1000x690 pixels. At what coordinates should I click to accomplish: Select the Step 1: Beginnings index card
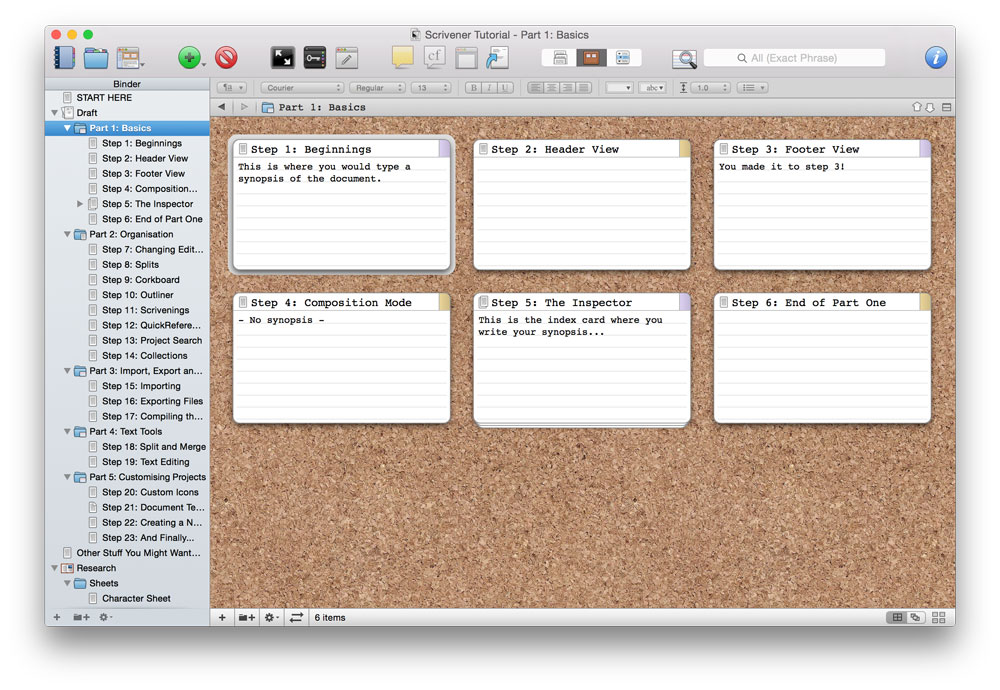pos(341,205)
